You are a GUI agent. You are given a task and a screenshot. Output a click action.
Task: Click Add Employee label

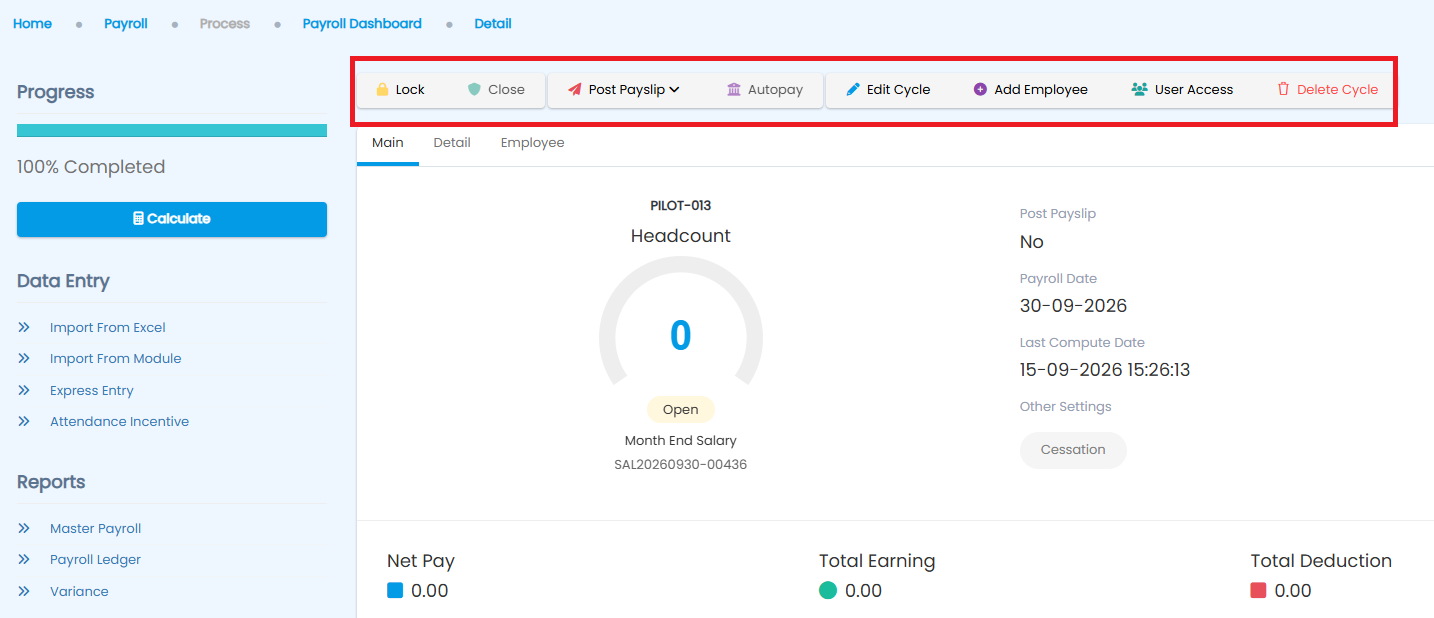(x=1041, y=89)
